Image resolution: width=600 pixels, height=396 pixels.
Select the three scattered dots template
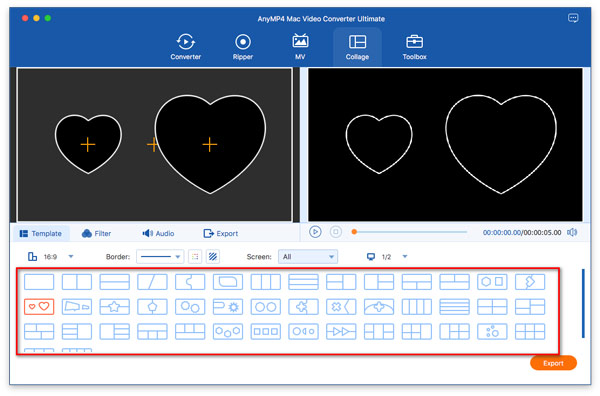(x=492, y=332)
